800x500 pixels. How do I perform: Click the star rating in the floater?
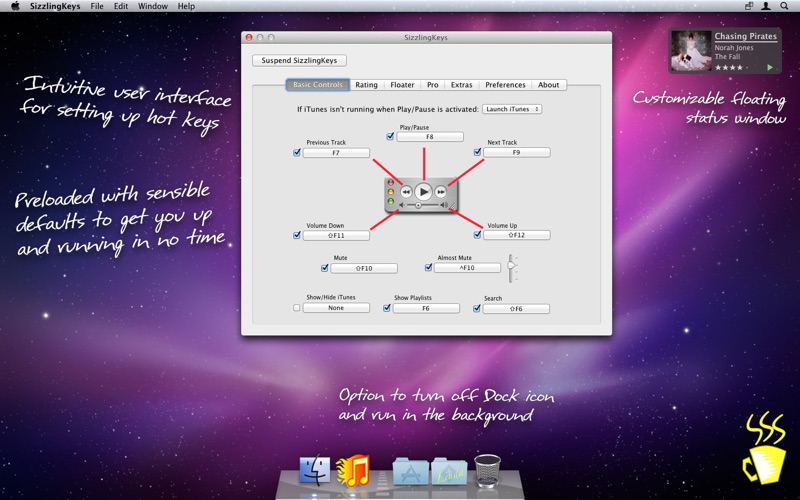tap(729, 67)
